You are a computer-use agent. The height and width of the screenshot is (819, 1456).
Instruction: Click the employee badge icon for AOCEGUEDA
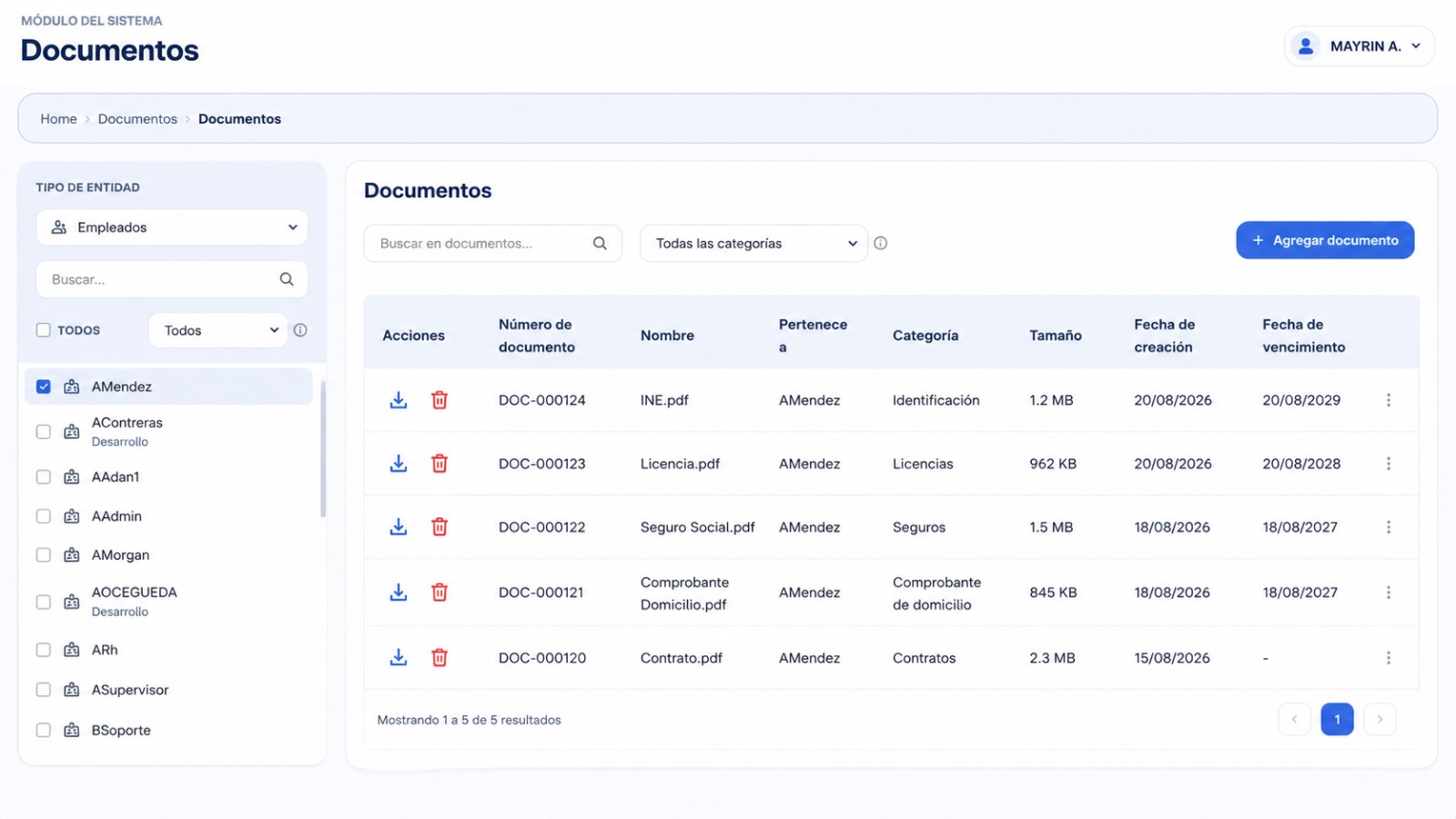72,602
